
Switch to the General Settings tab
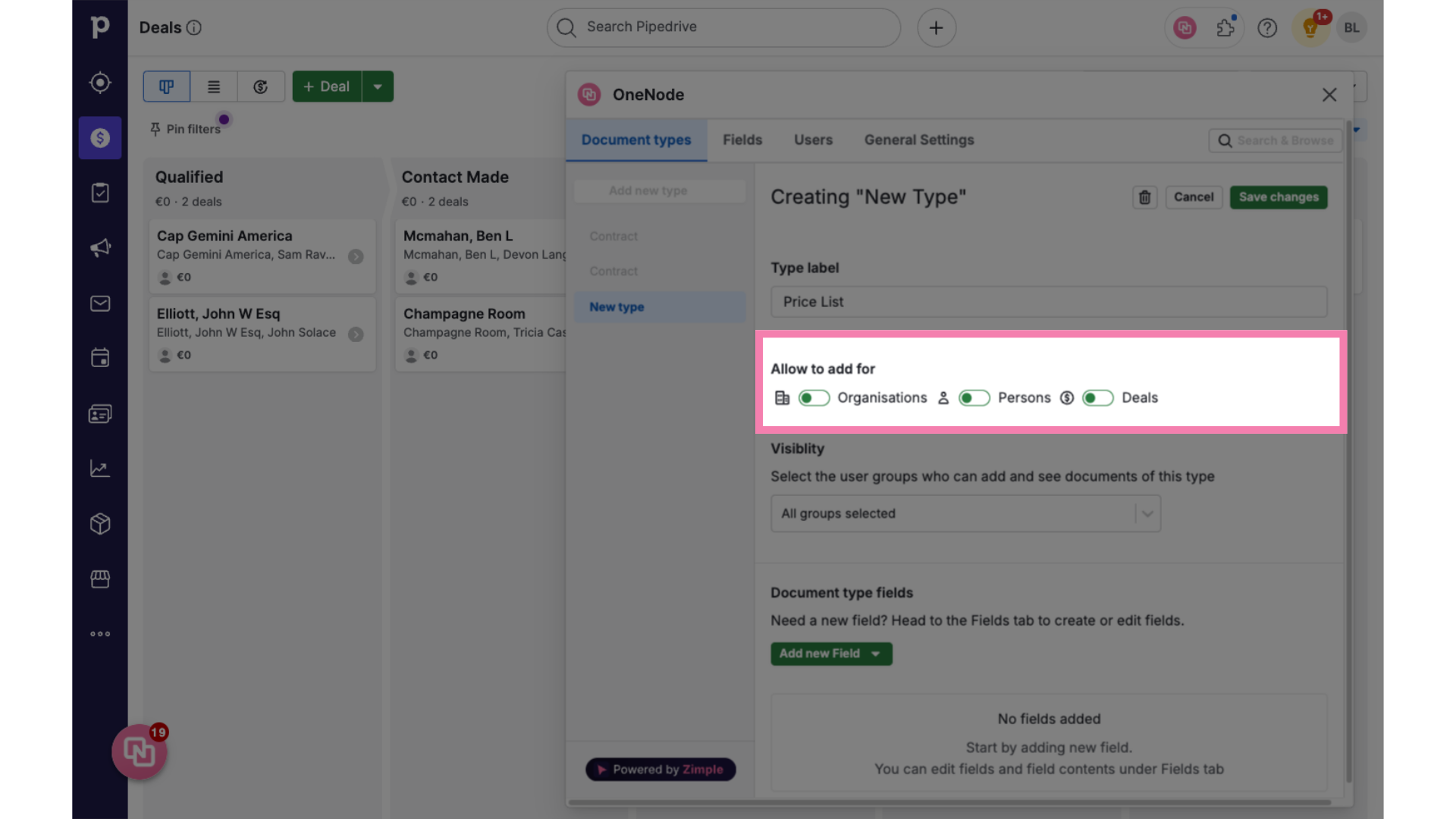coord(918,140)
